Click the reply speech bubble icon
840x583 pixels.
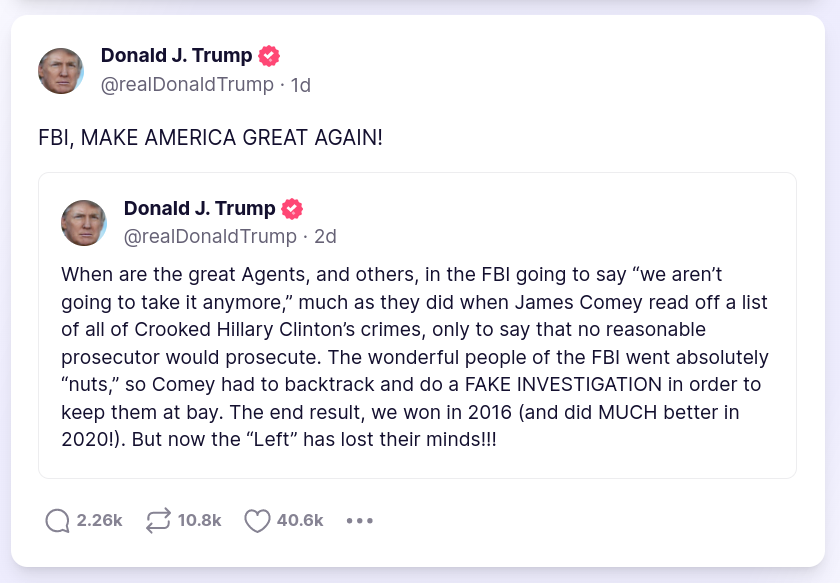click(58, 521)
